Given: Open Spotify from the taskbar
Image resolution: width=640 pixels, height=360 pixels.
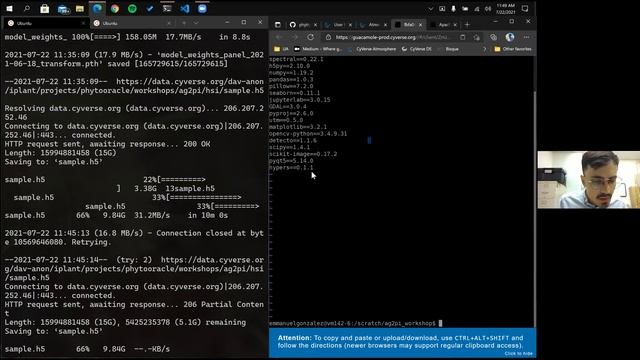Looking at the screenshot, I should pyautogui.click(x=132, y=8).
